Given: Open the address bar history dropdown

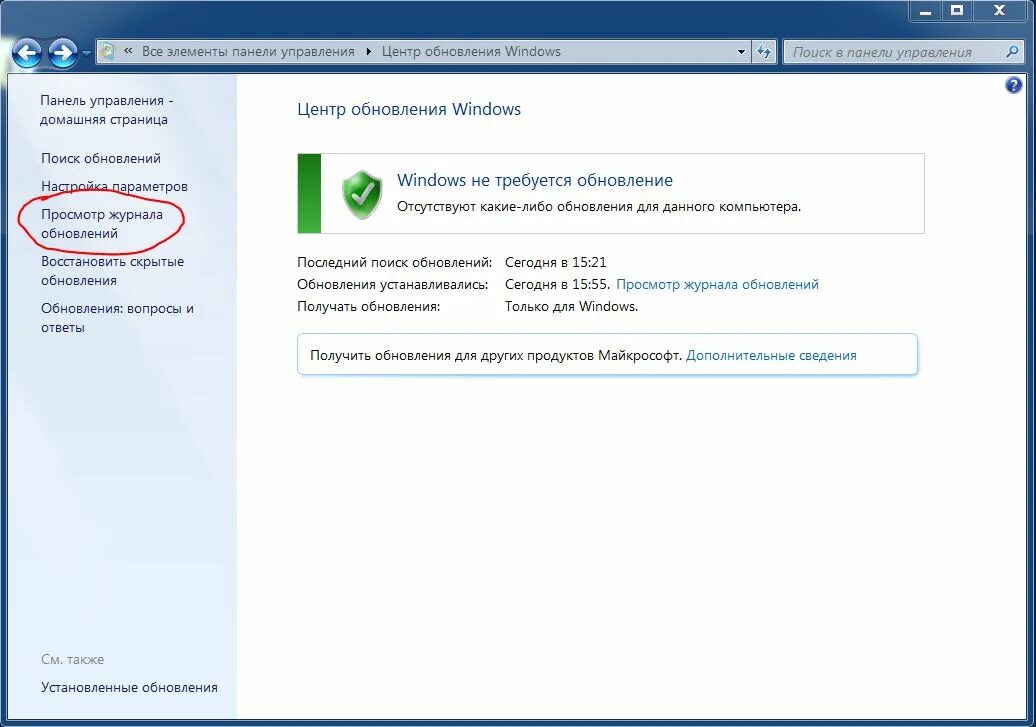Looking at the screenshot, I should pyautogui.click(x=741, y=52).
